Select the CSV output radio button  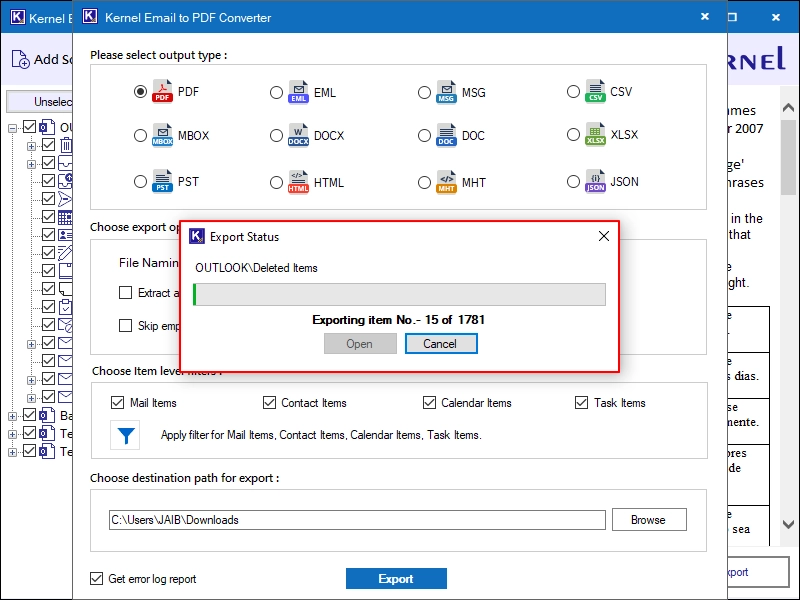pyautogui.click(x=573, y=92)
